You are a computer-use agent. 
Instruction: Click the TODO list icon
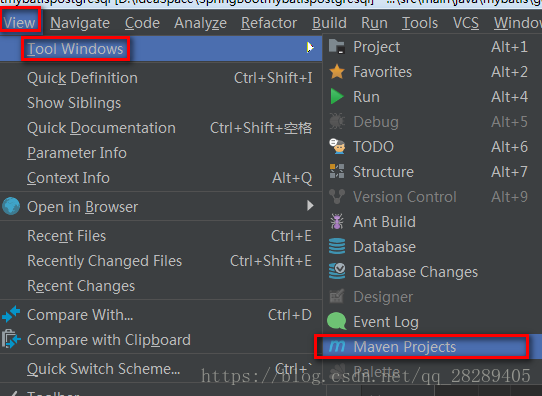click(x=337, y=147)
